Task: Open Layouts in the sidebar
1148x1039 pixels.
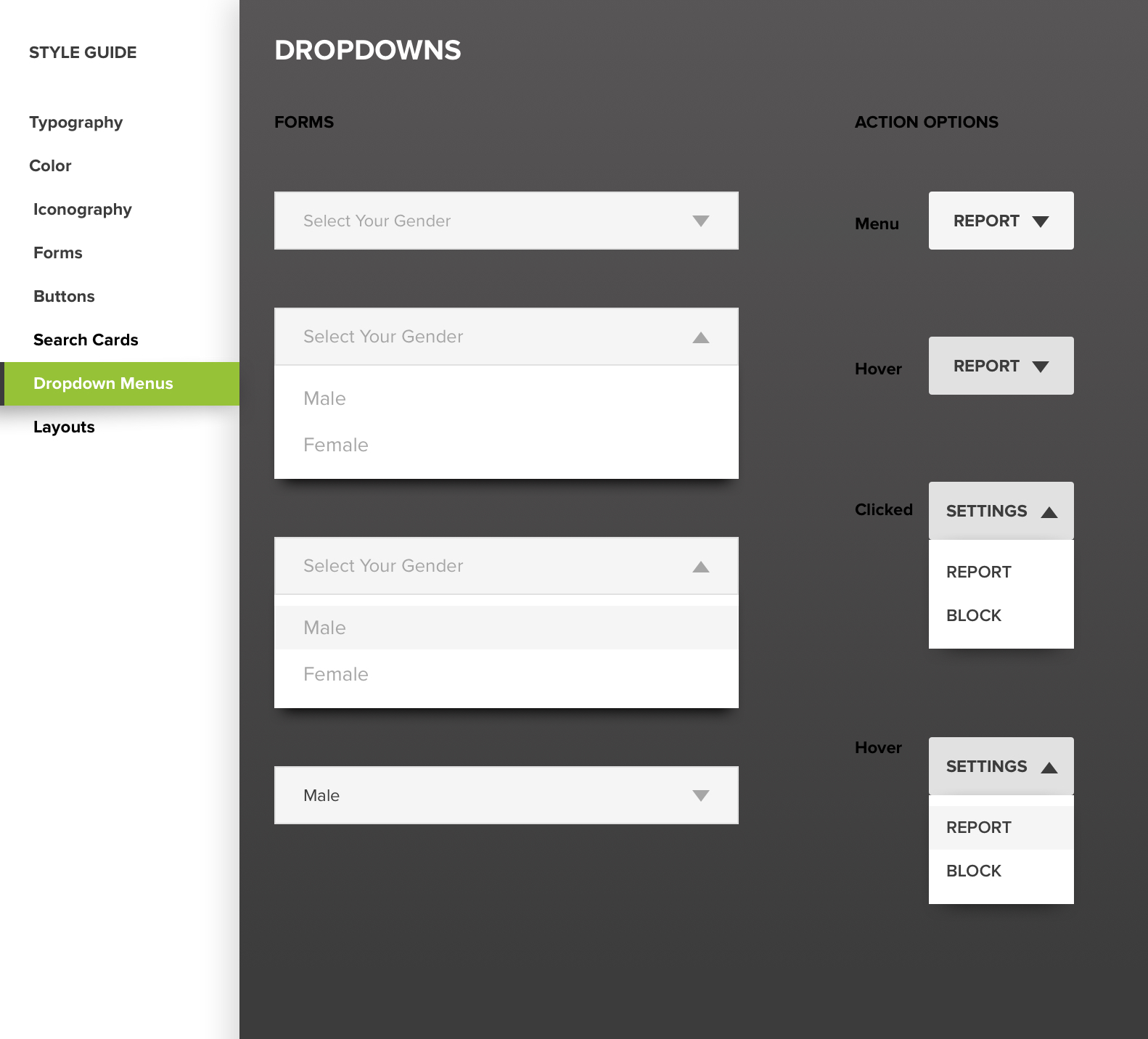Action: (x=64, y=427)
